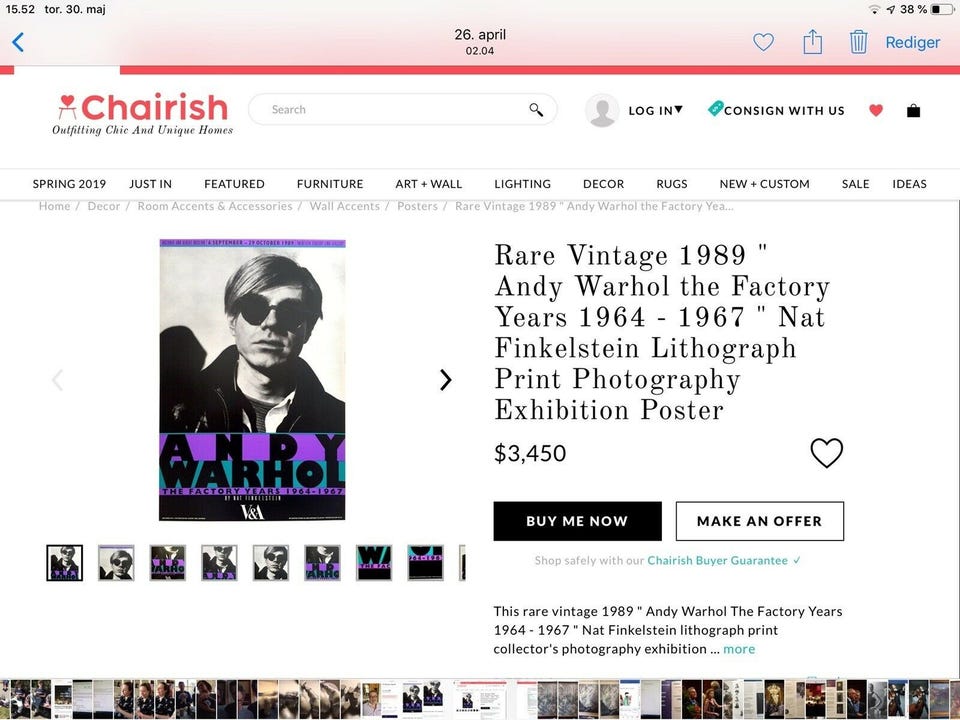Open the shopping bag cart
The image size is (960, 720).
click(913, 111)
